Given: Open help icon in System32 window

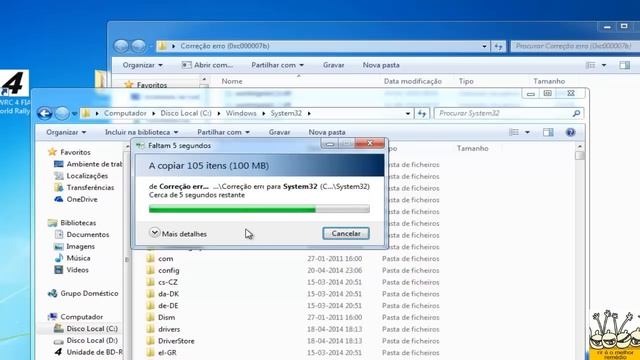Looking at the screenshot, I should pyautogui.click(x=570, y=132).
